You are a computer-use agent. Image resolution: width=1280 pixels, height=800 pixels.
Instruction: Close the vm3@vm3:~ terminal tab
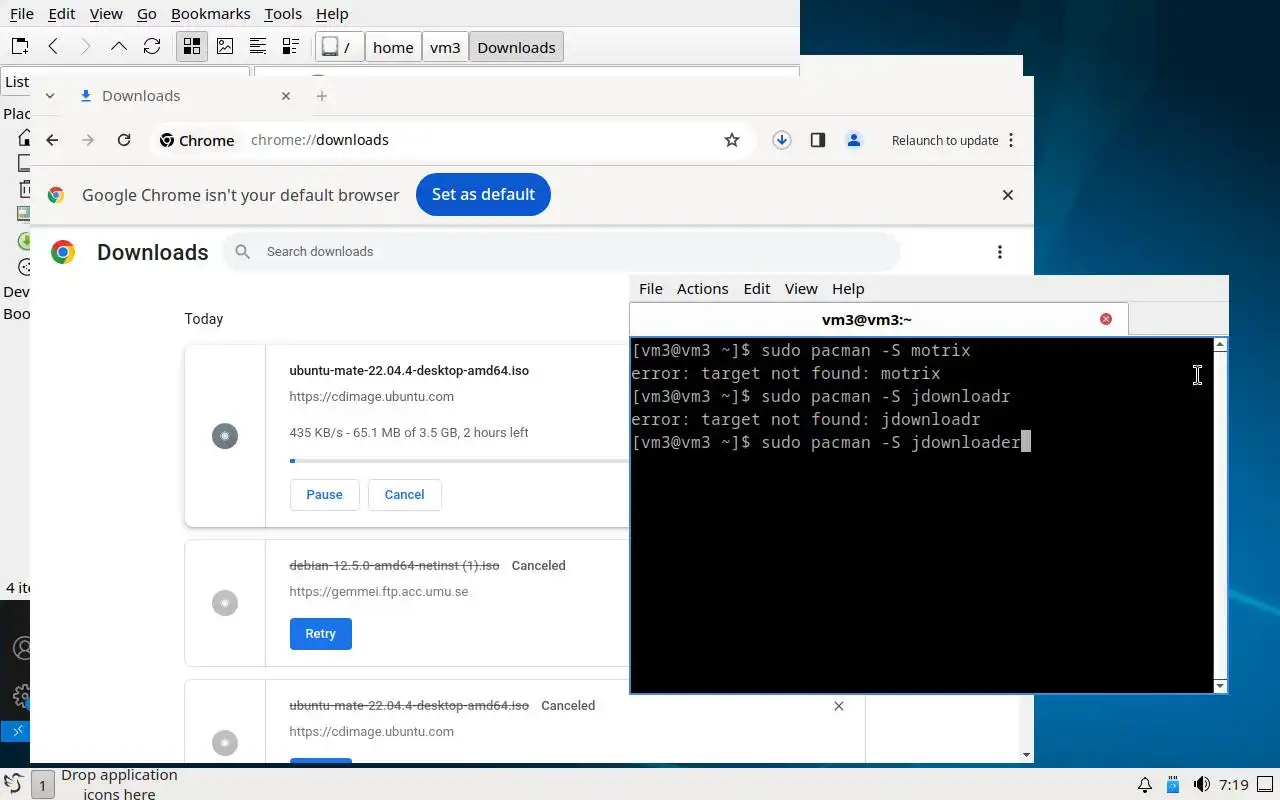coord(1106,319)
